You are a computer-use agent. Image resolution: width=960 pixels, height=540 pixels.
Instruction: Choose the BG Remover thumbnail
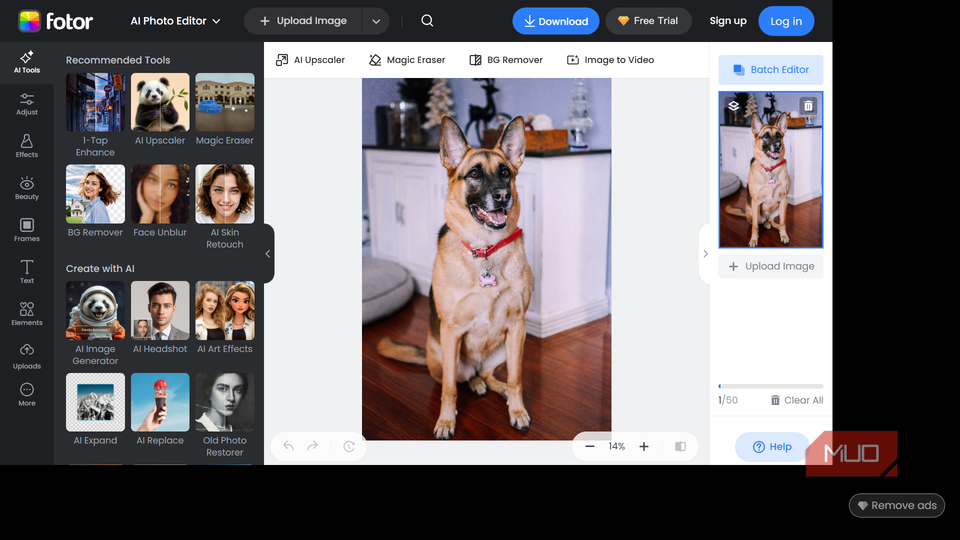click(x=95, y=194)
